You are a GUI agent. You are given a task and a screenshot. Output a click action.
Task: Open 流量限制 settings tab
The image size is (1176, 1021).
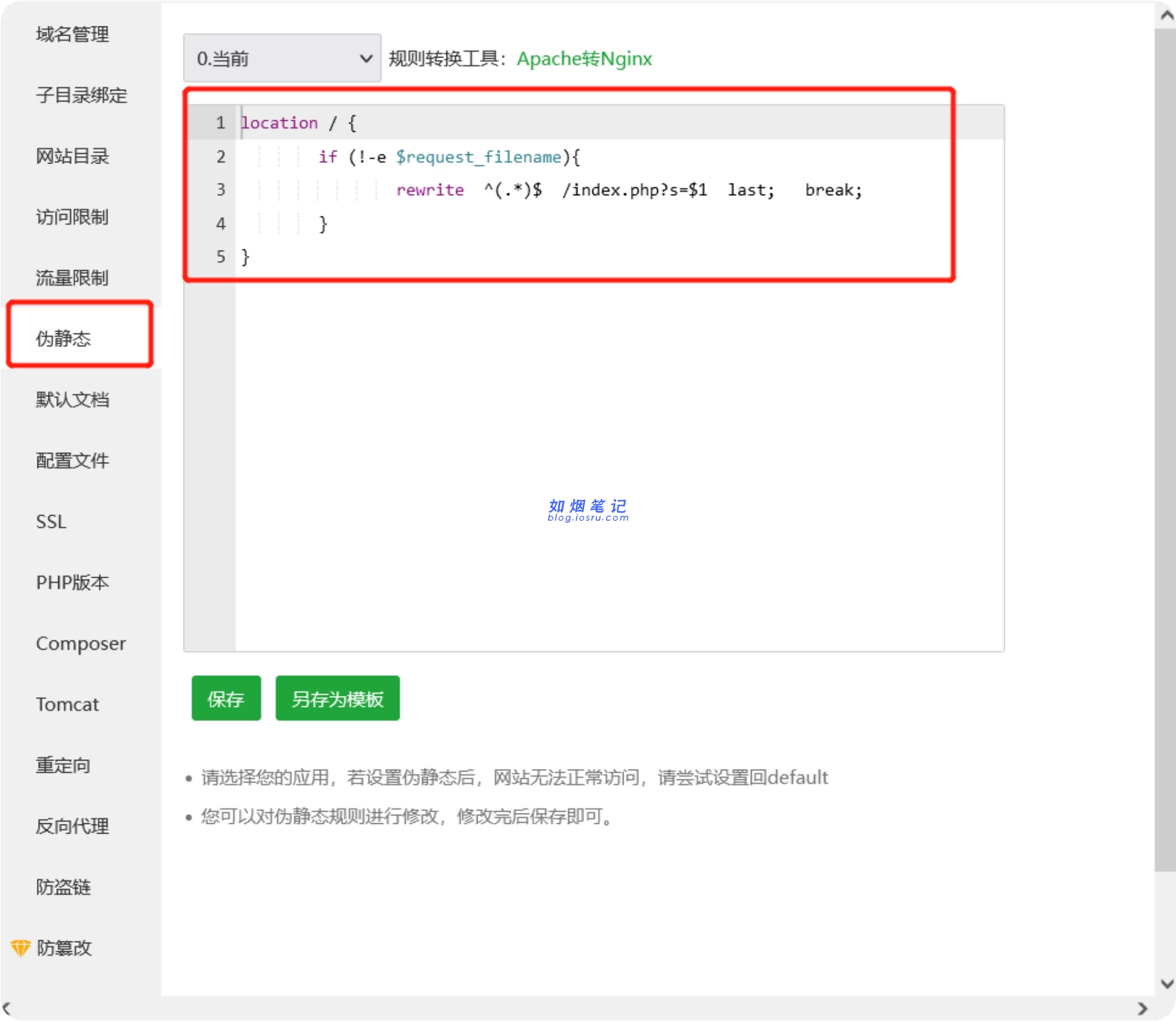point(72,278)
